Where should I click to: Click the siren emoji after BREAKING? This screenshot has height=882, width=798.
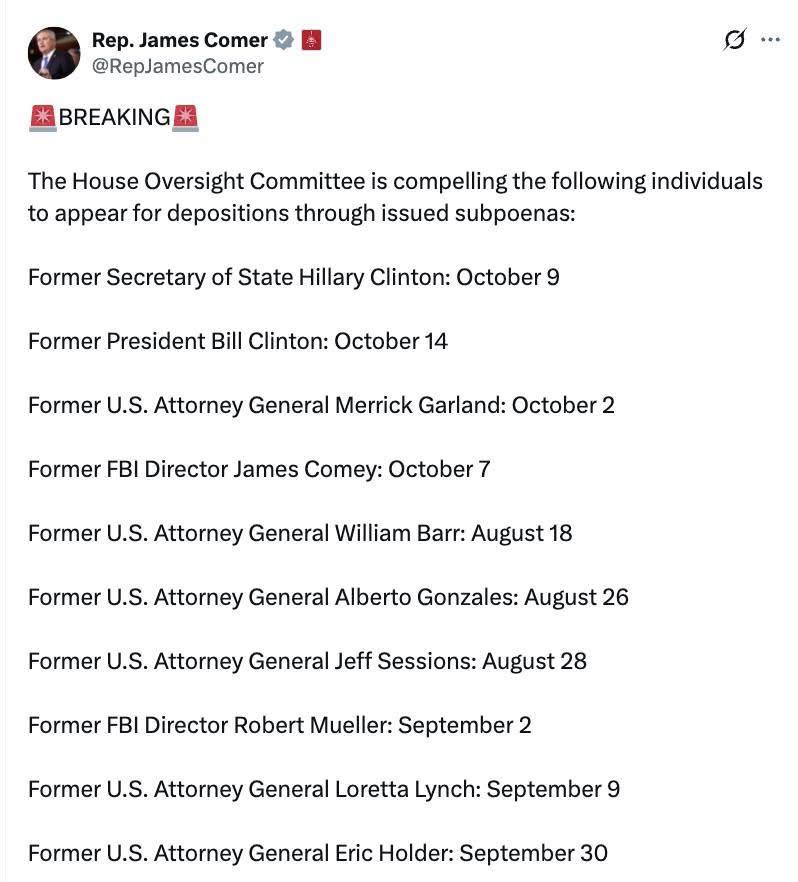click(x=186, y=118)
